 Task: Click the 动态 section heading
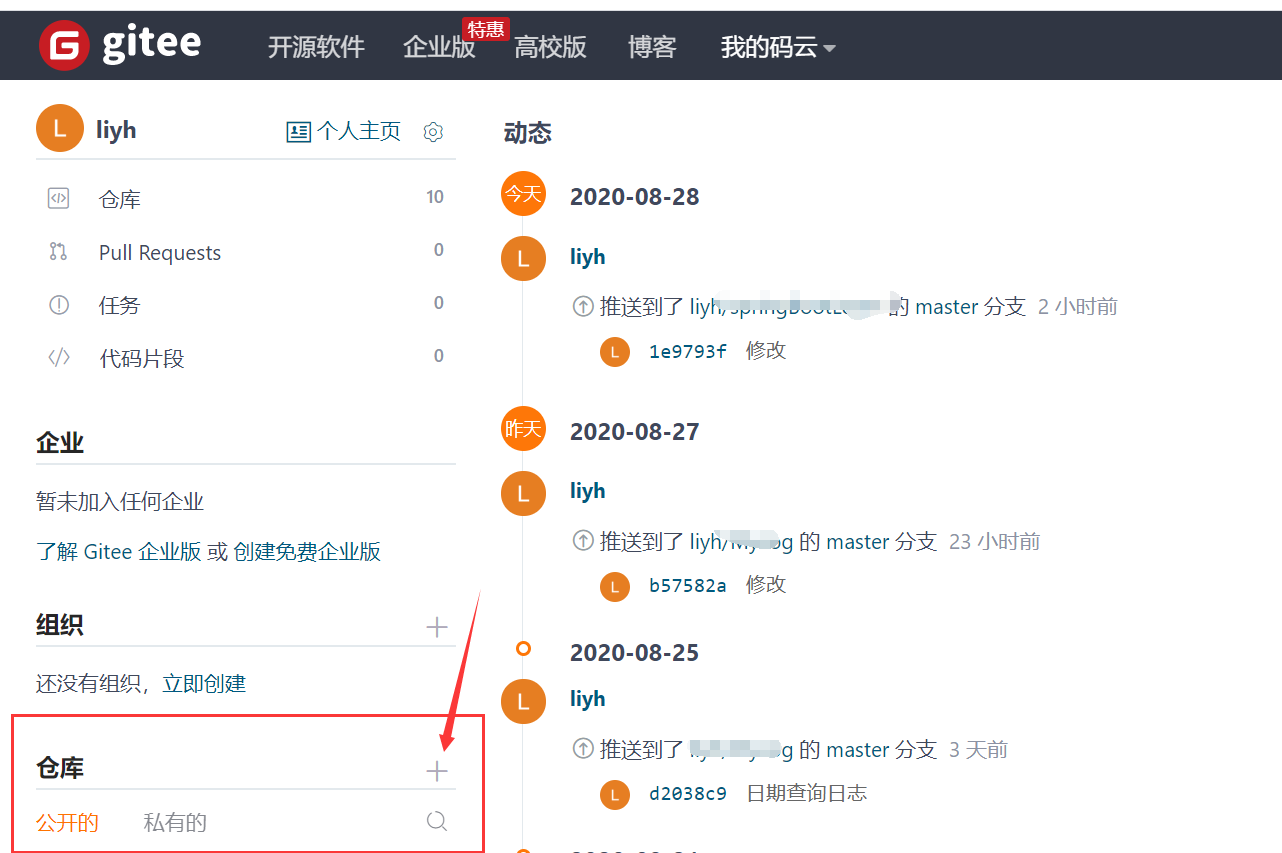coord(528,134)
